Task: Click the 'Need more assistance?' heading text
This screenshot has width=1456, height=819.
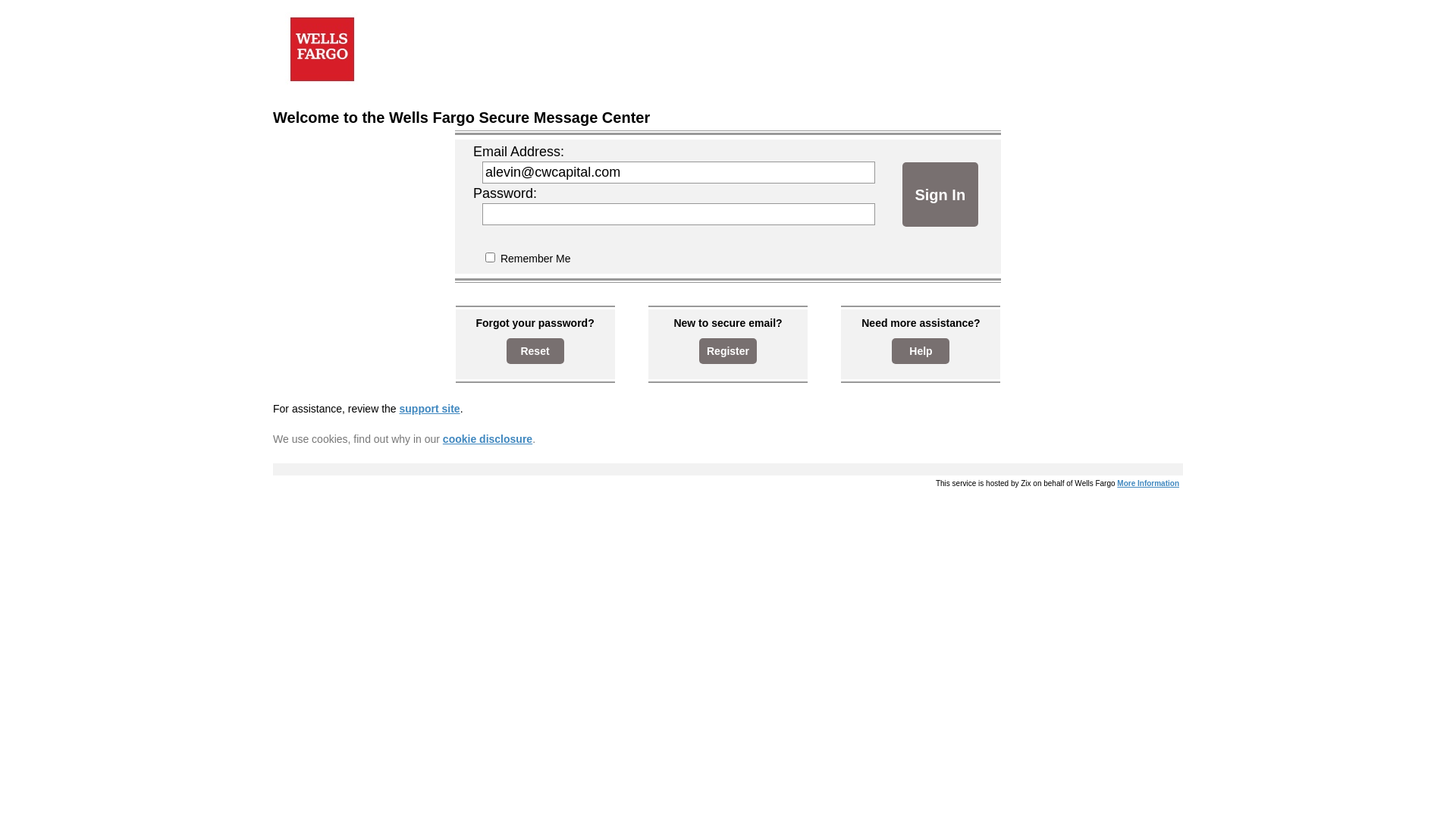Action: [x=920, y=323]
